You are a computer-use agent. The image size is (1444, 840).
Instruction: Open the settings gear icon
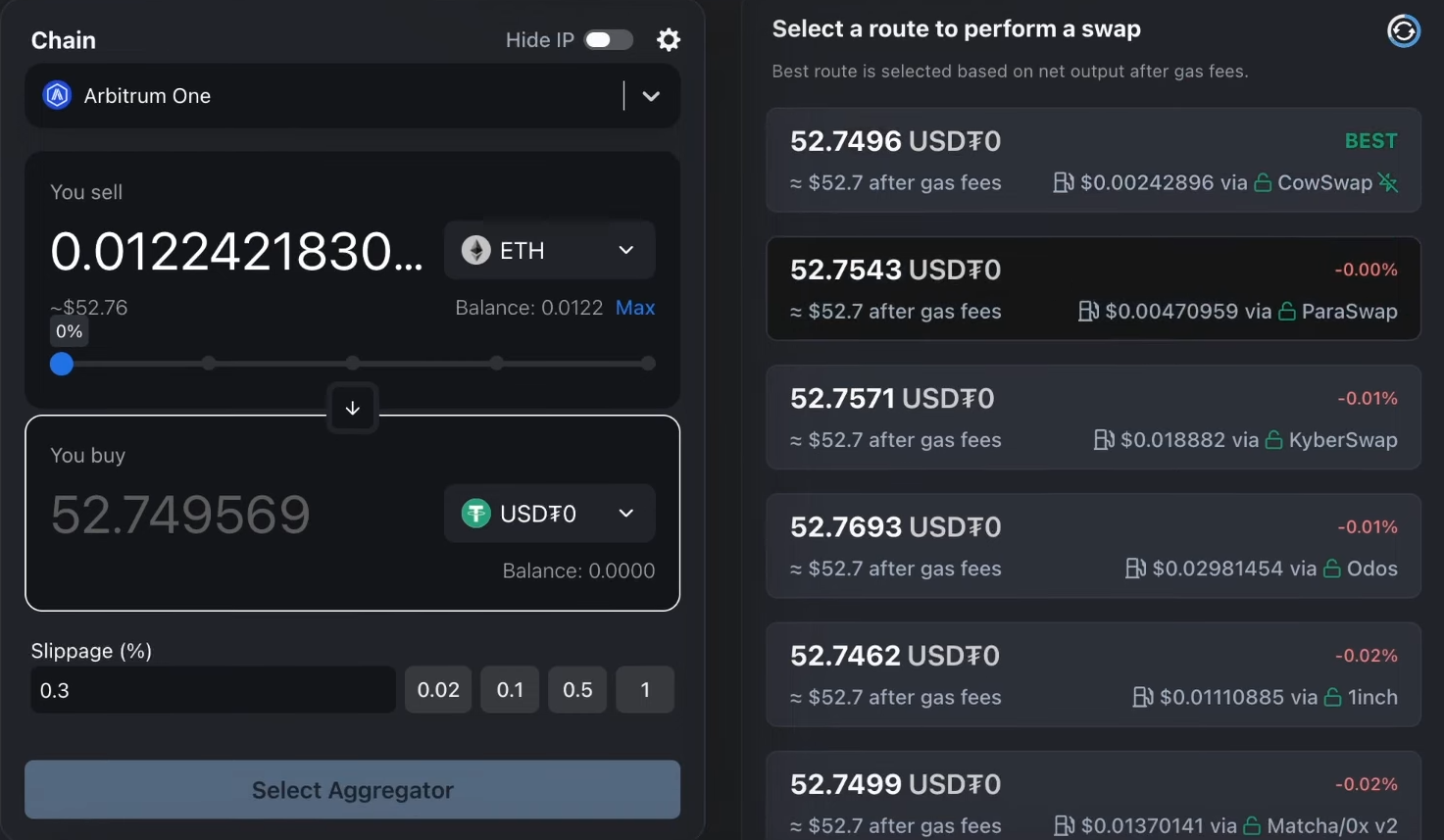coord(669,40)
